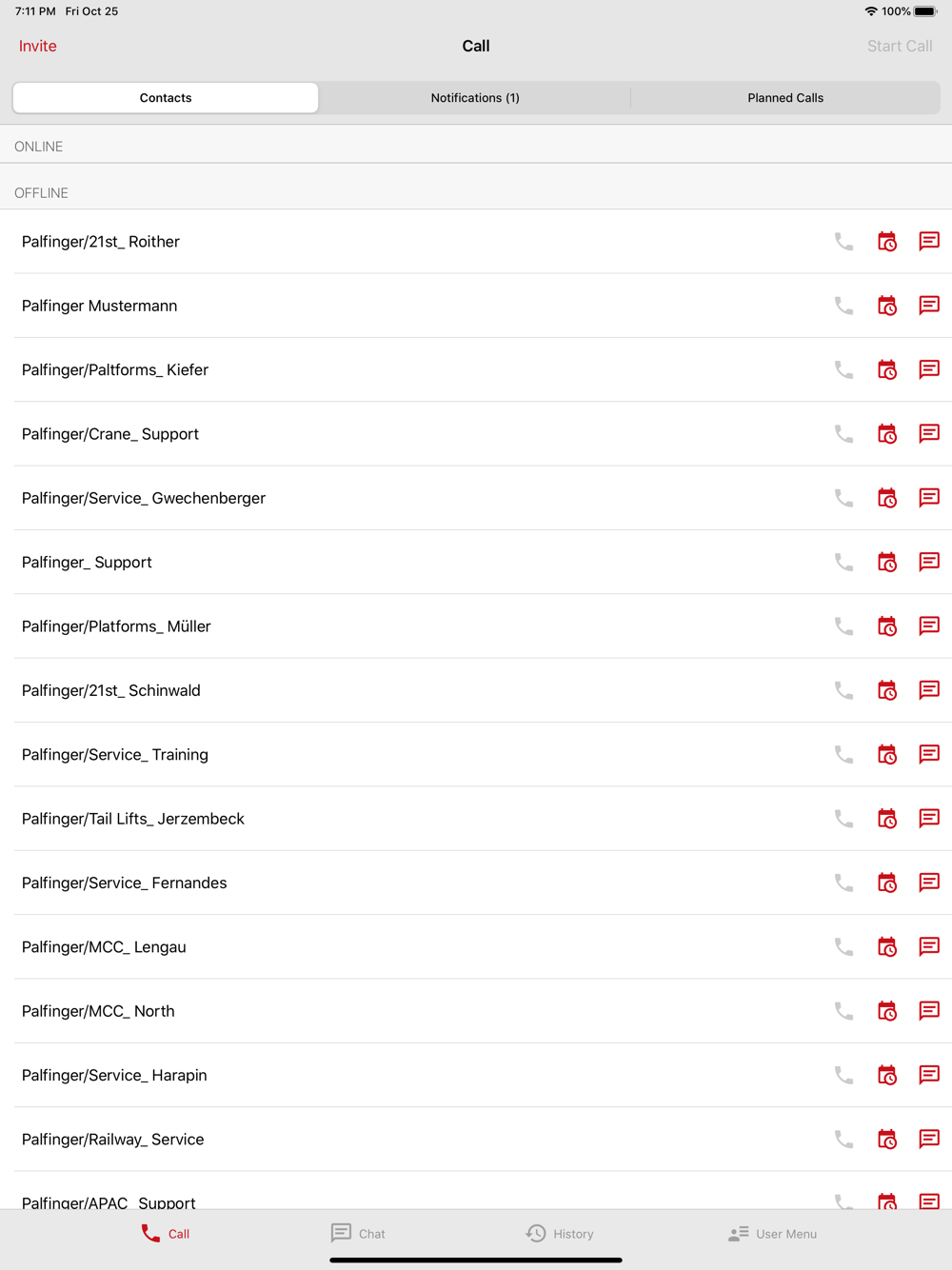Start chat with Palfinger/21st_ Schinwald
Image resolution: width=952 pixels, height=1270 pixels.
click(x=929, y=690)
